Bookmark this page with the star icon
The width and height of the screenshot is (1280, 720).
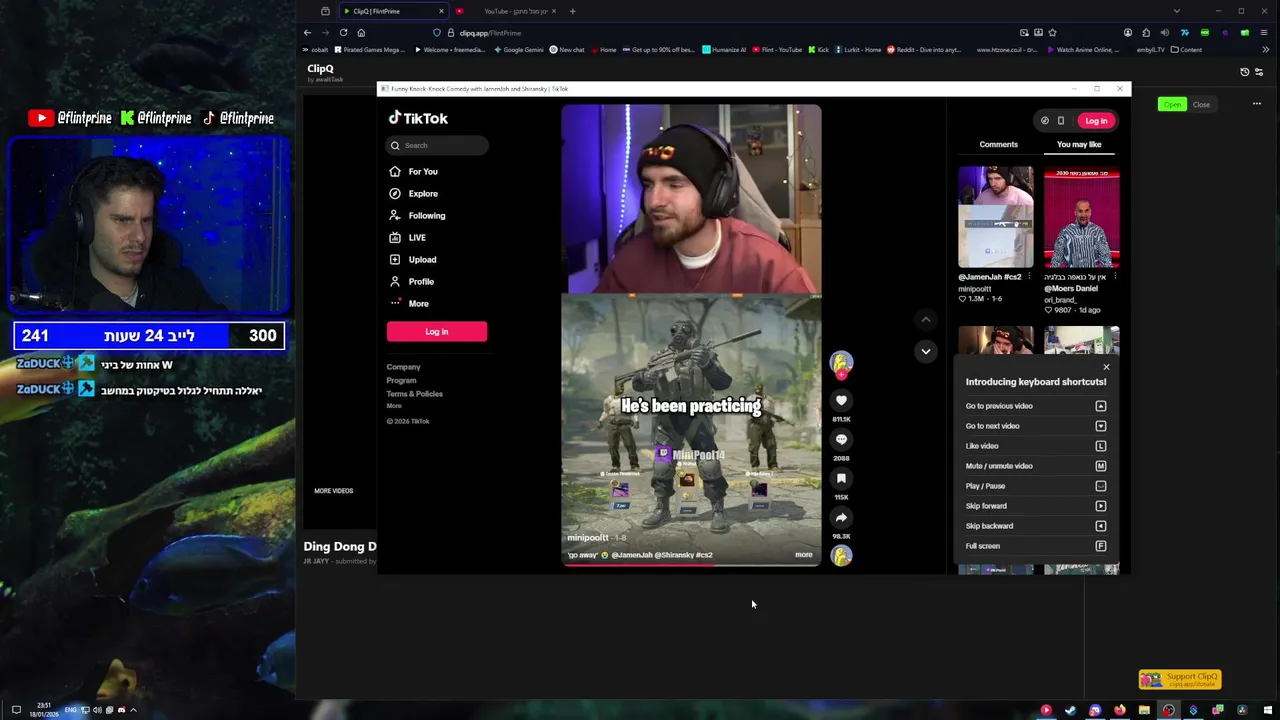[x=1052, y=32]
